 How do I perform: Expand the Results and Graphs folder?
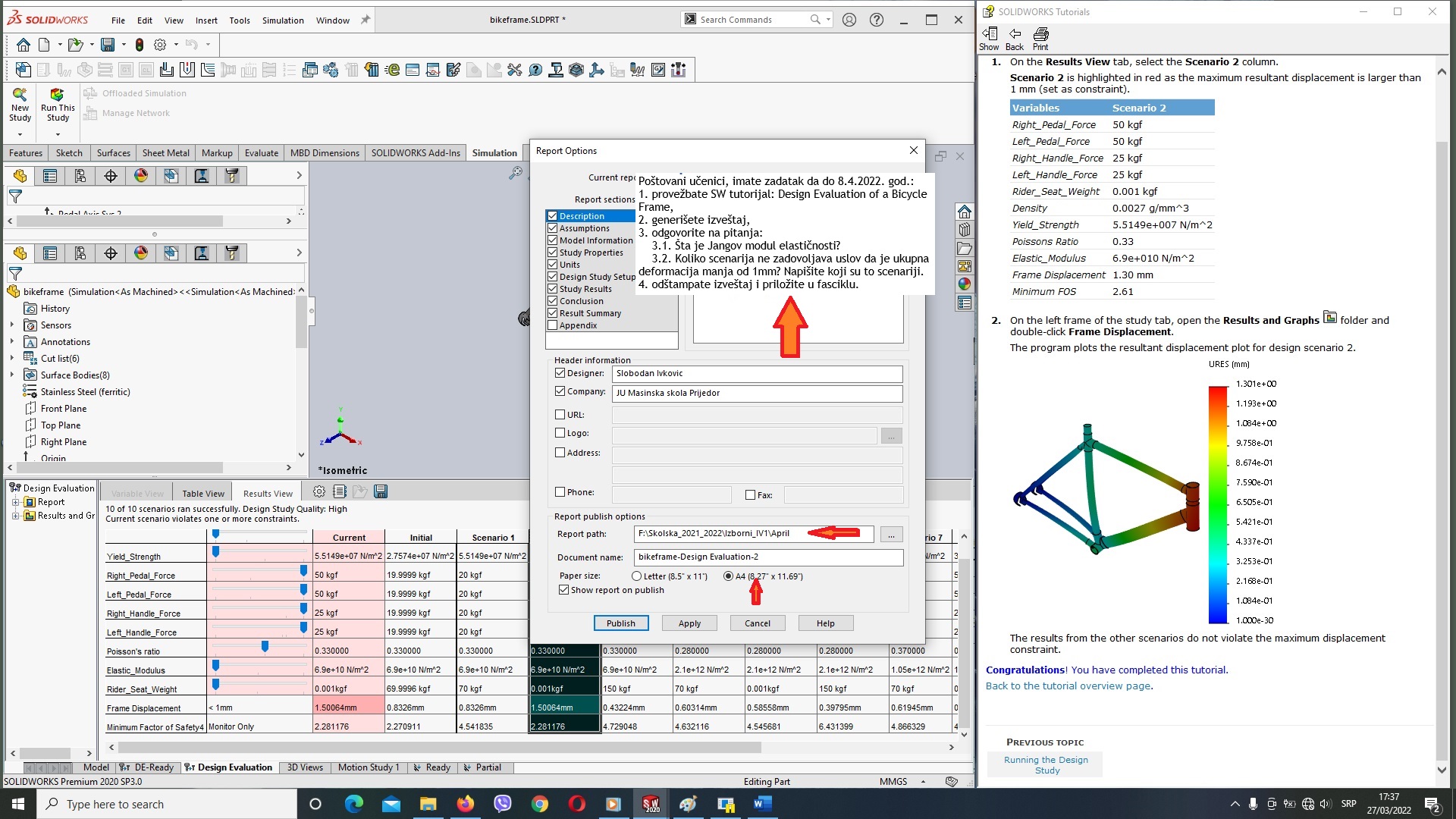point(15,516)
